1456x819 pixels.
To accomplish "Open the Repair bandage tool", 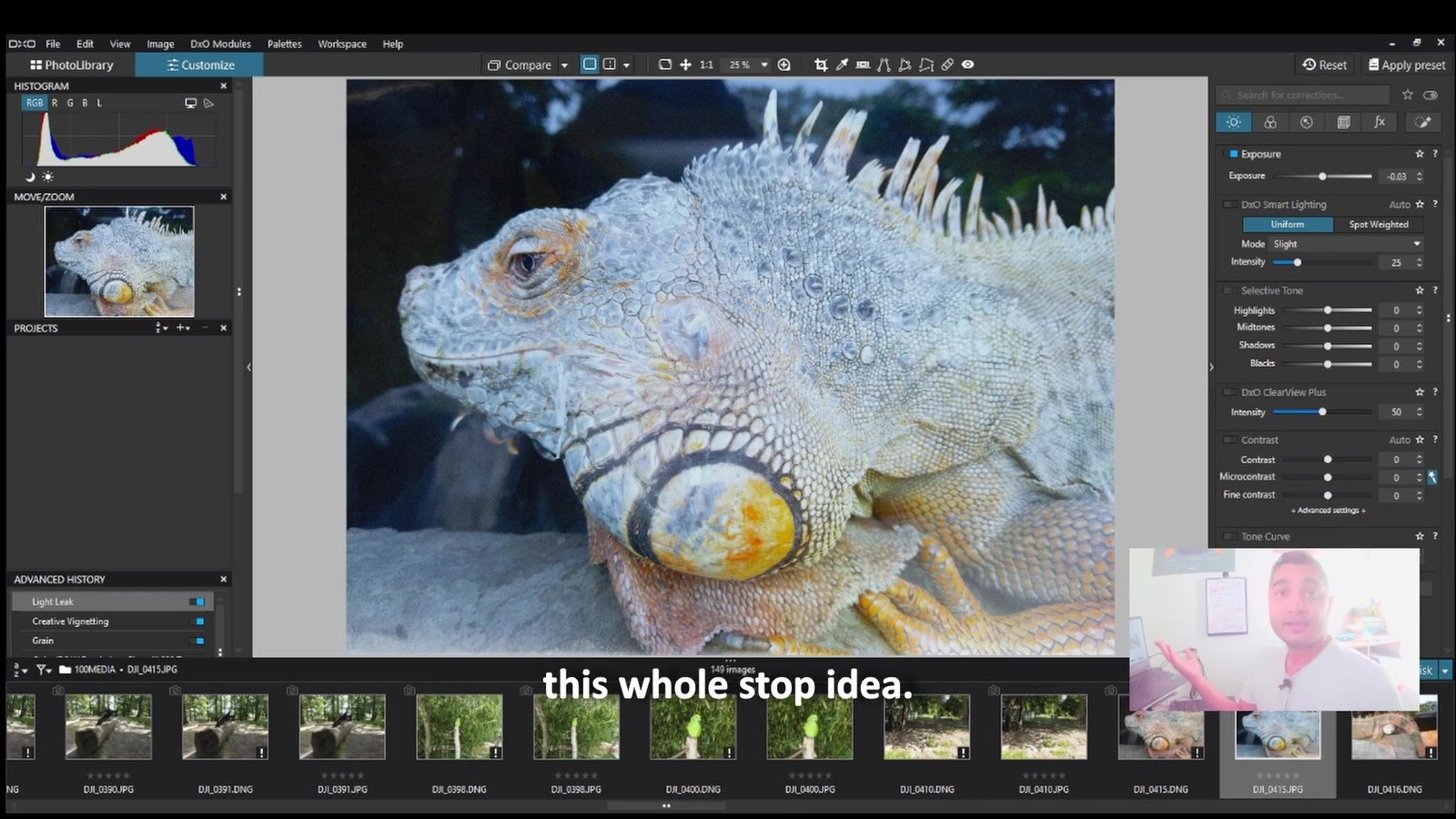I will click(x=947, y=65).
